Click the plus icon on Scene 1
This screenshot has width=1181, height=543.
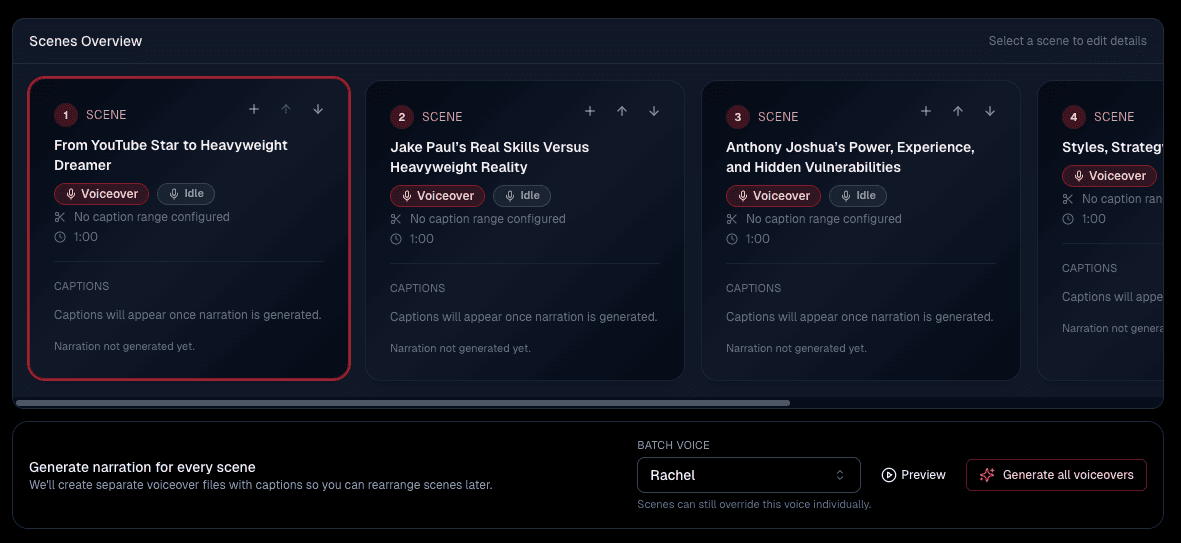pyautogui.click(x=254, y=109)
